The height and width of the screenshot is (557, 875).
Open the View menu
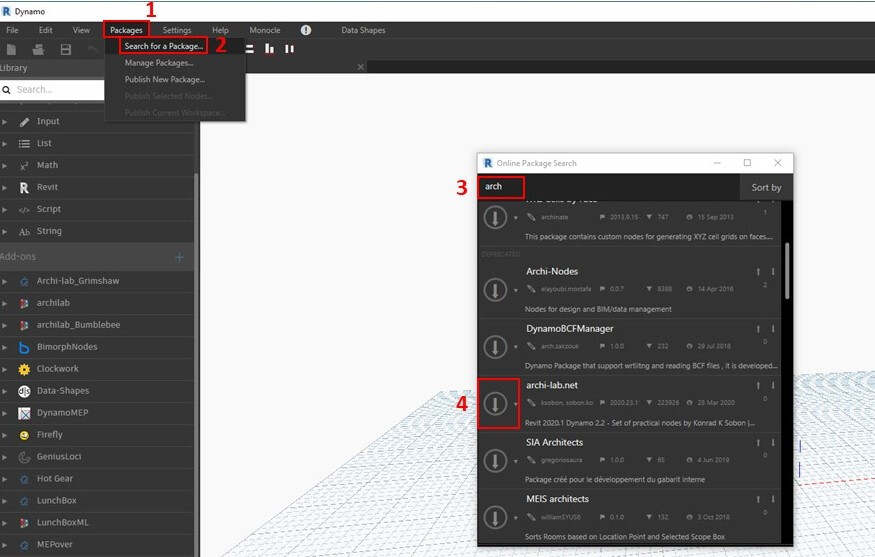click(x=81, y=30)
